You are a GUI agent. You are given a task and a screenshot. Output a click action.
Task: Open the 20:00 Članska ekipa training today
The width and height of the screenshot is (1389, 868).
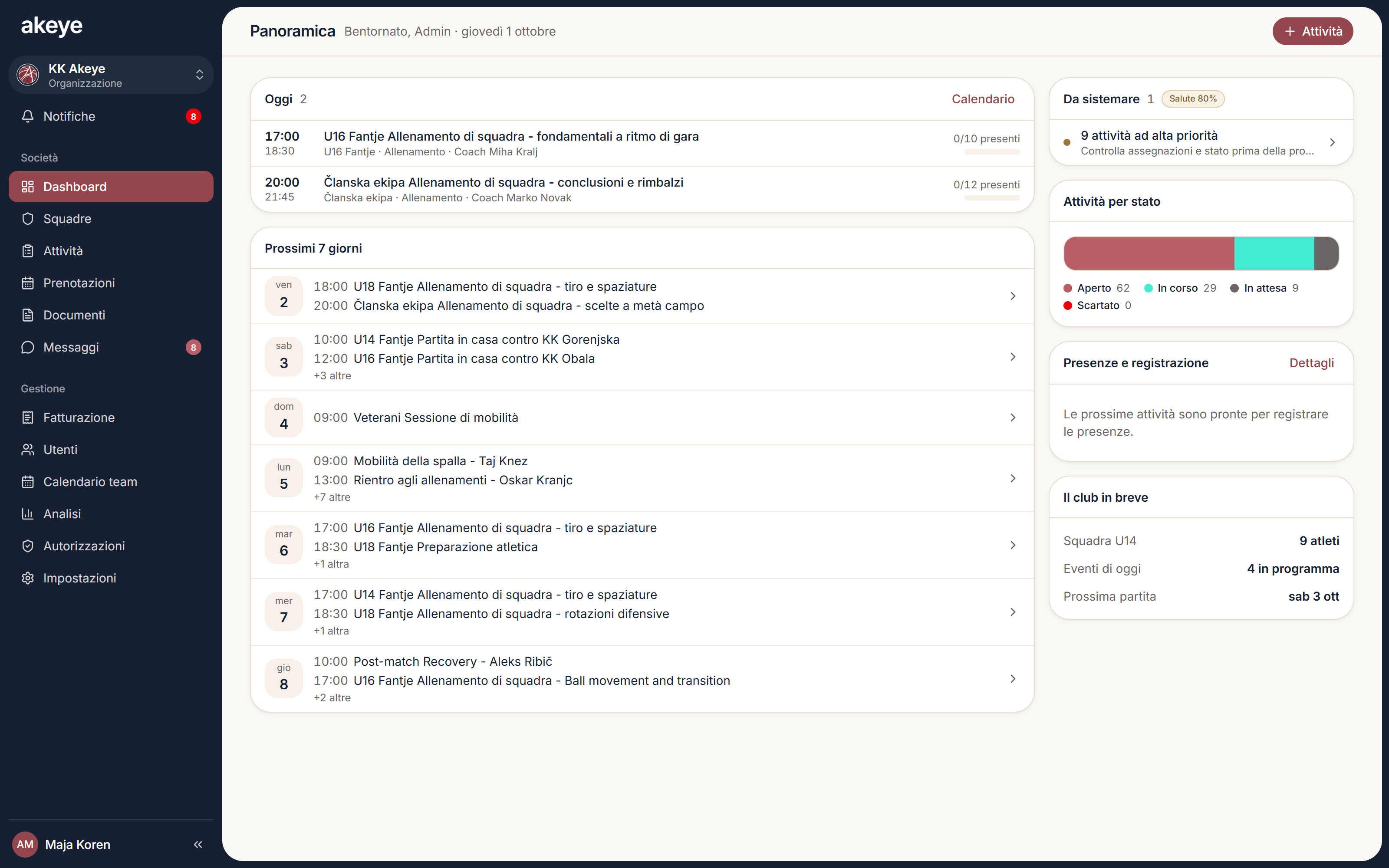pos(642,190)
